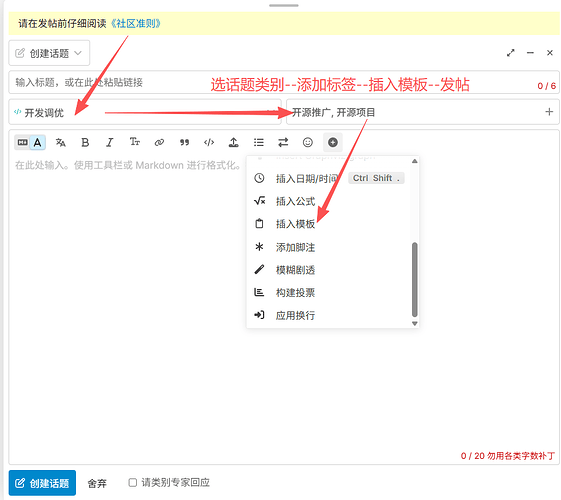Click the composer resize grippie handle
Screen dimensions: 561x500
(284, 5)
